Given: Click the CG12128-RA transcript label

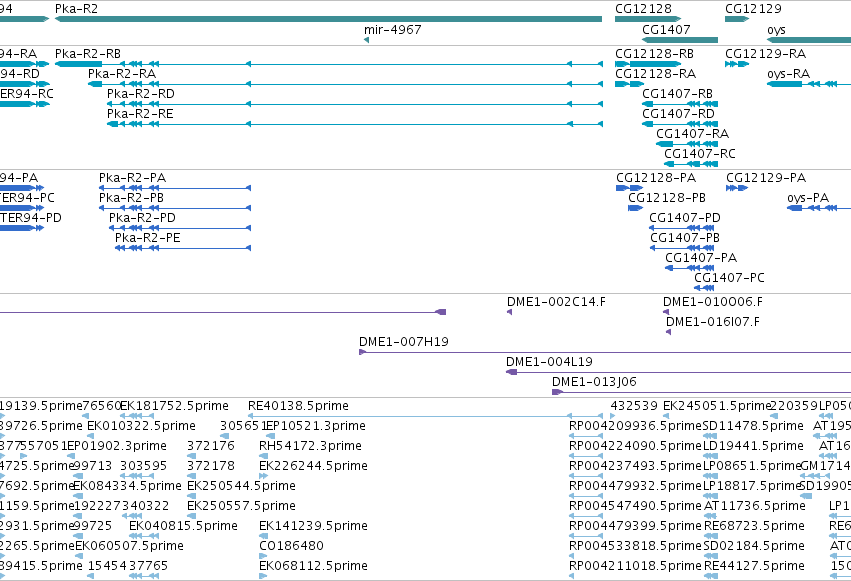Looking at the screenshot, I should (x=655, y=74).
